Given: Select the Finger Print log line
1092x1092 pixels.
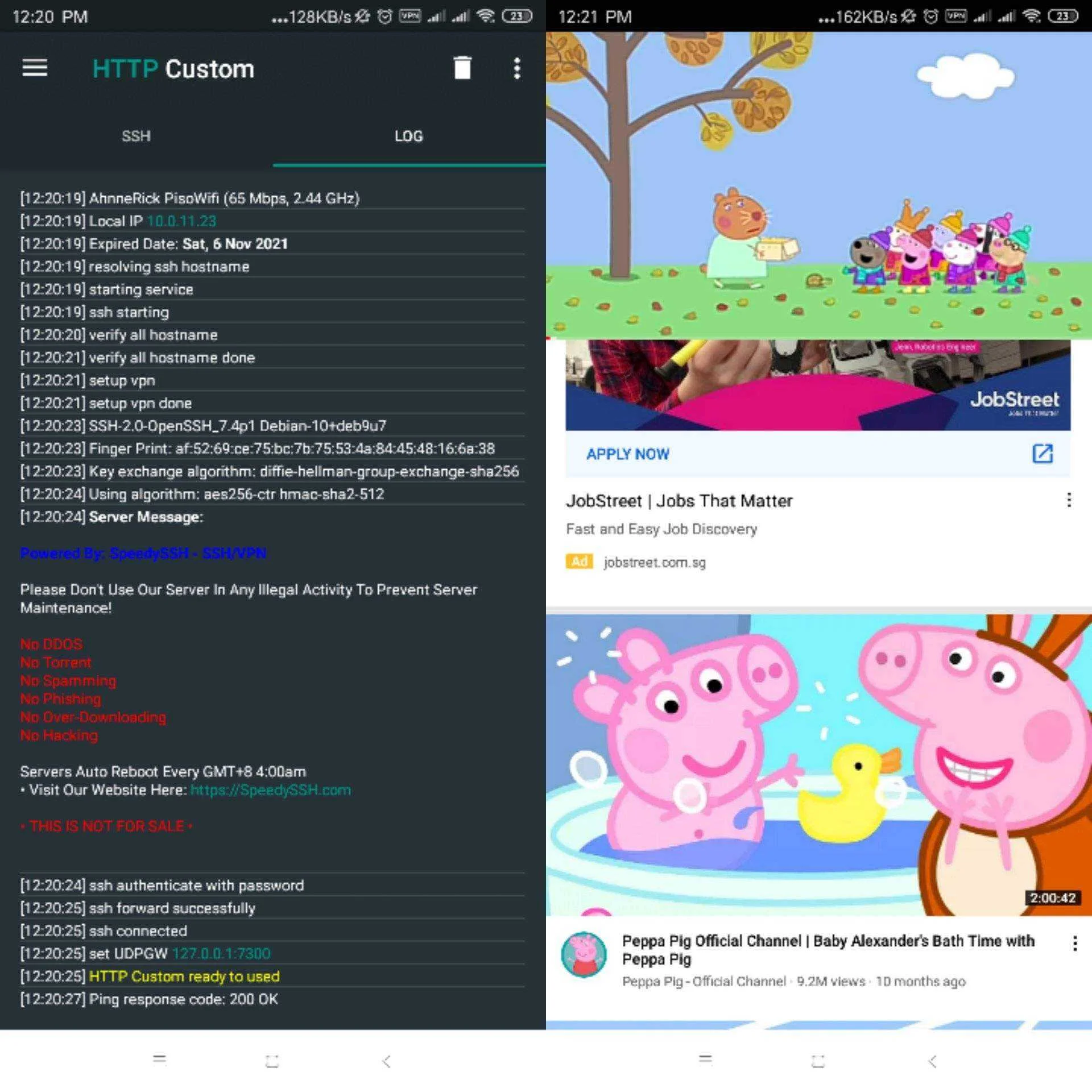Looking at the screenshot, I should (258, 448).
